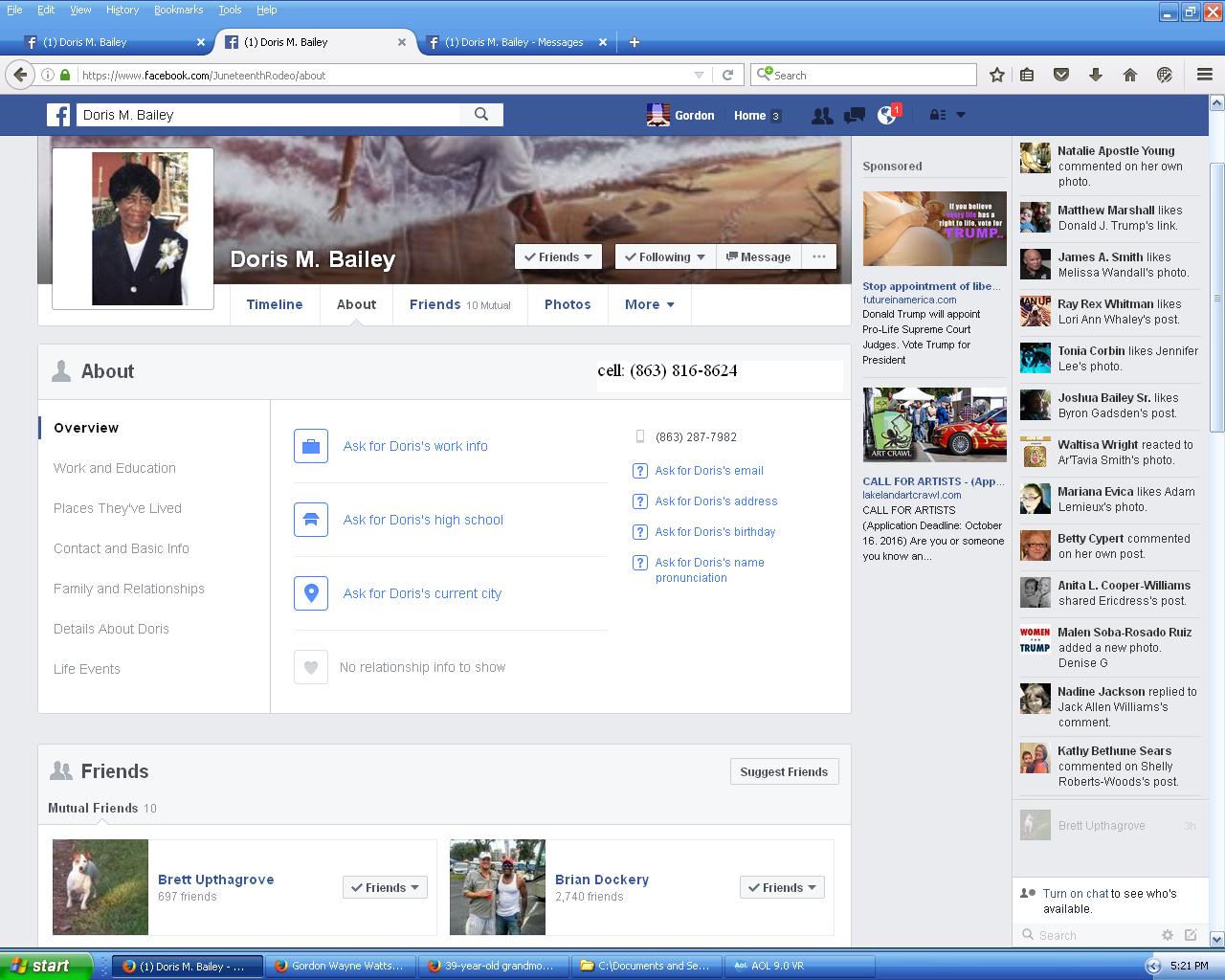Open the friend requests icon
The image size is (1225, 980).
pos(821,115)
